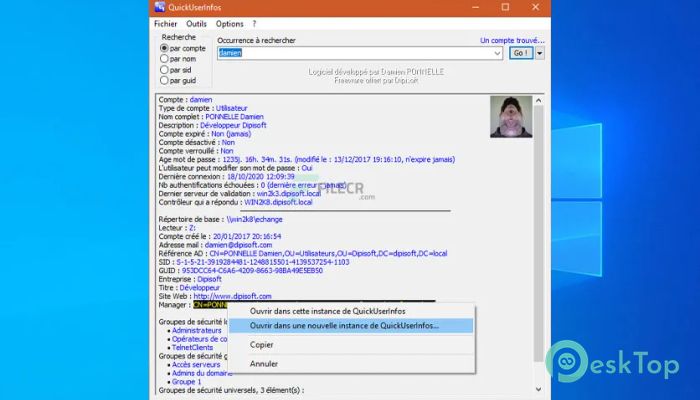The width and height of the screenshot is (700, 400).
Task: Open the Options menu
Action: pyautogui.click(x=229, y=24)
